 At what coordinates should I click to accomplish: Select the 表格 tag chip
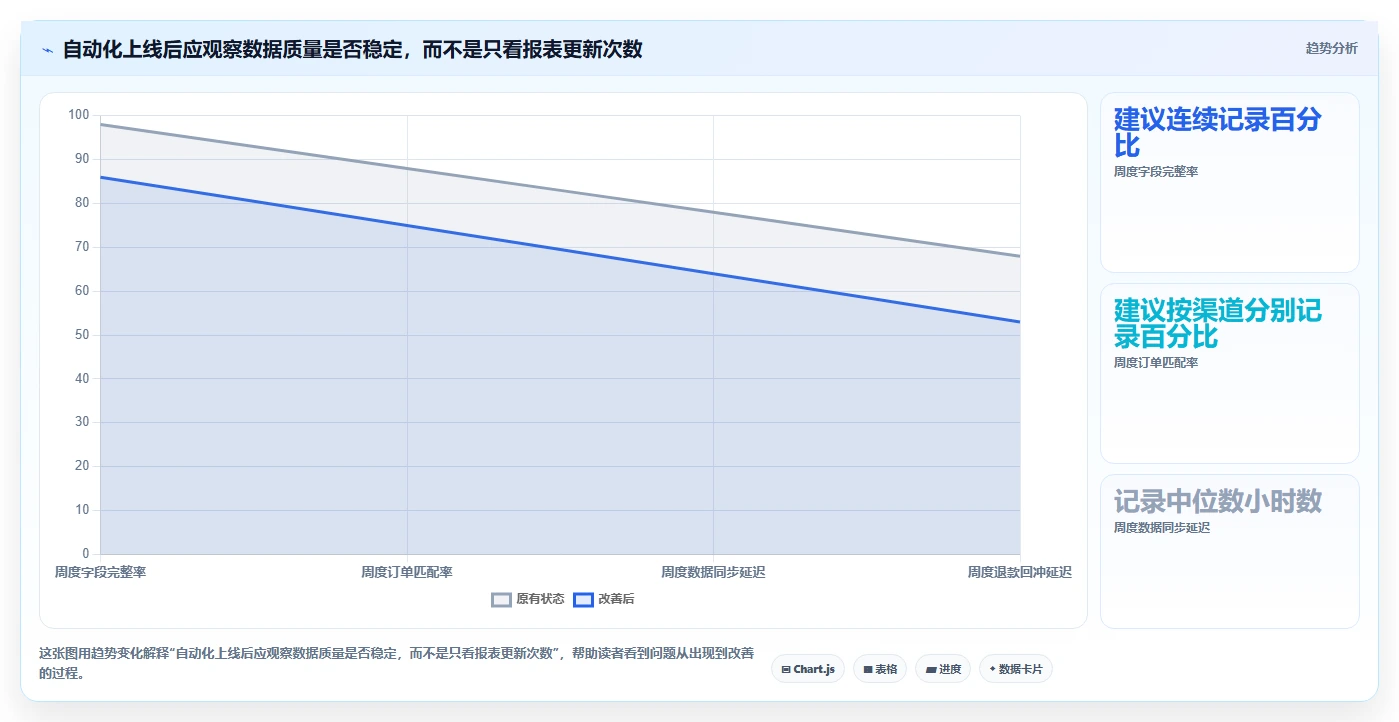tap(880, 669)
